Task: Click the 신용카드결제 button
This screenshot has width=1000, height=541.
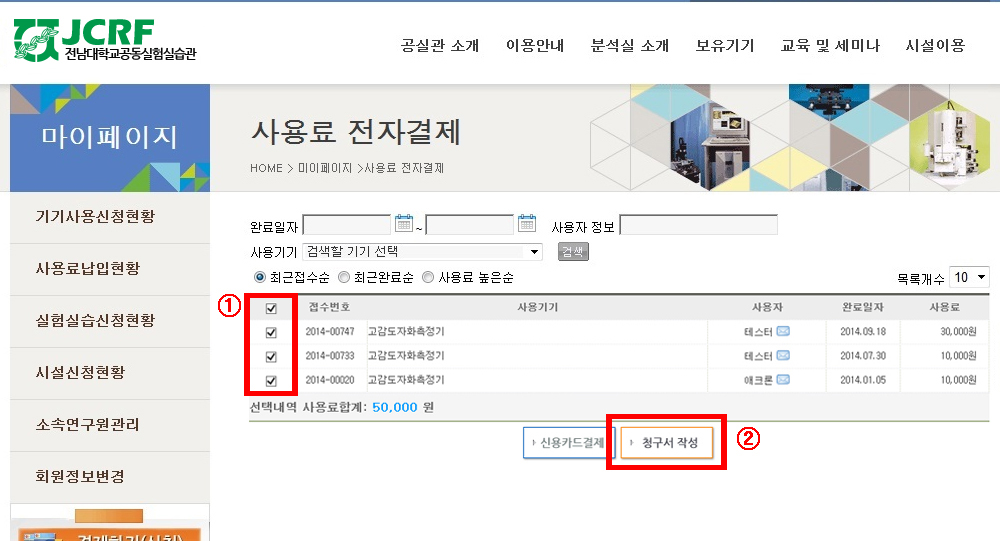Action: (x=568, y=442)
